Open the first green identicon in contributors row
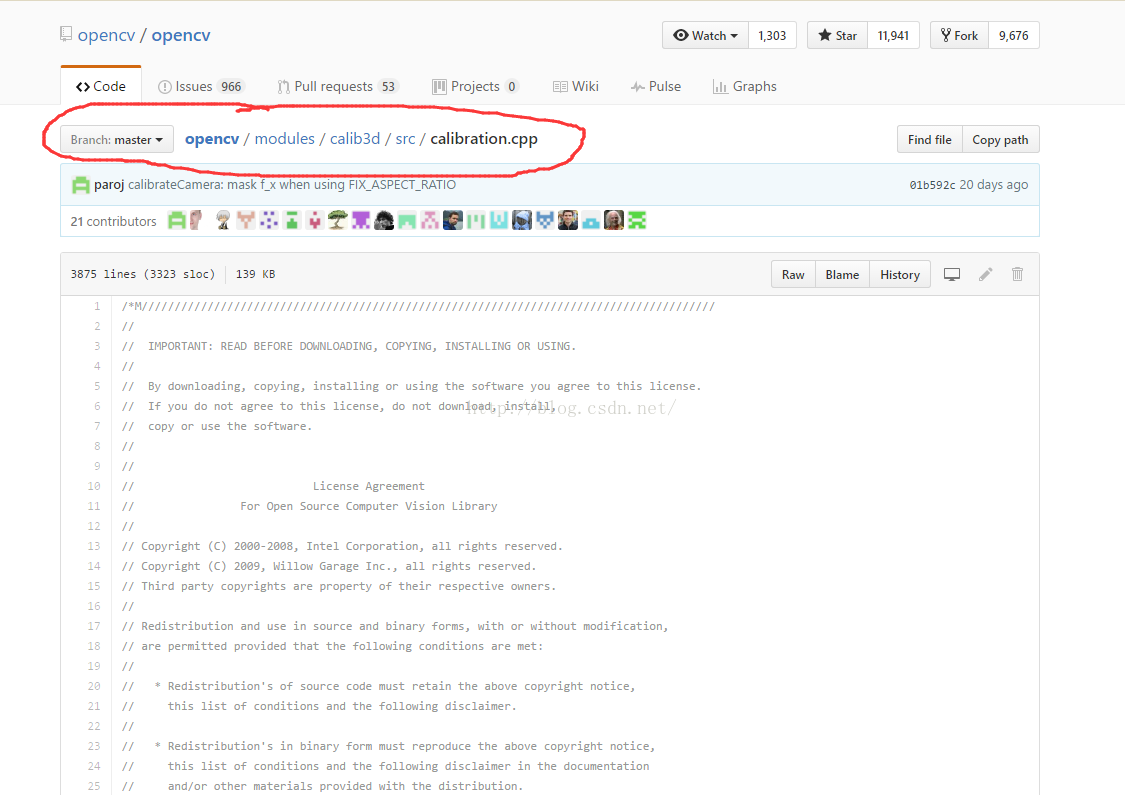1125x795 pixels. [x=176, y=220]
